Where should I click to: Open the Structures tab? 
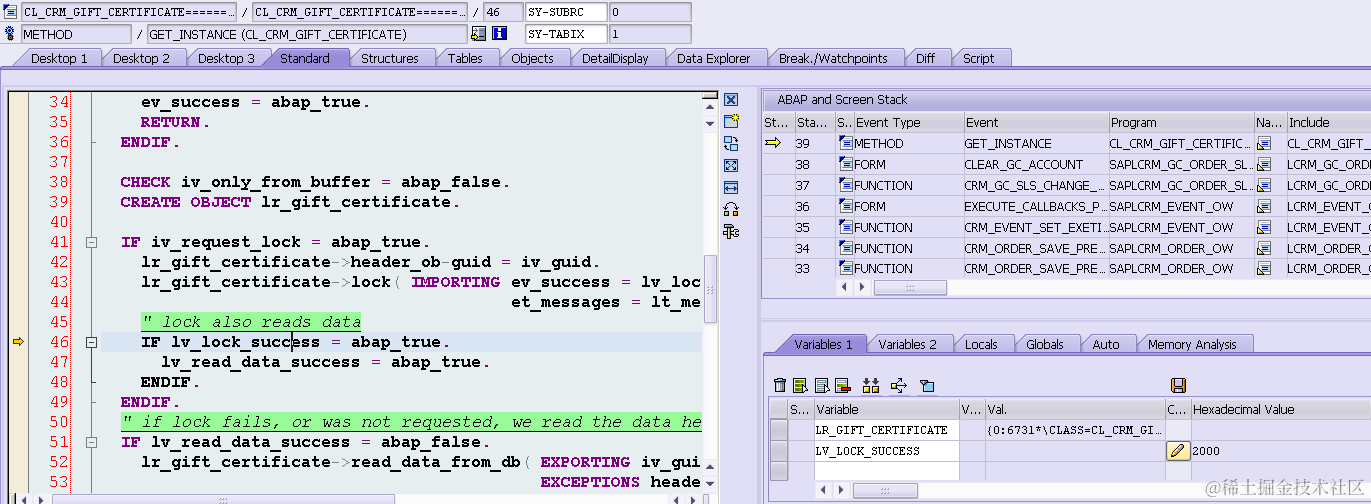390,58
